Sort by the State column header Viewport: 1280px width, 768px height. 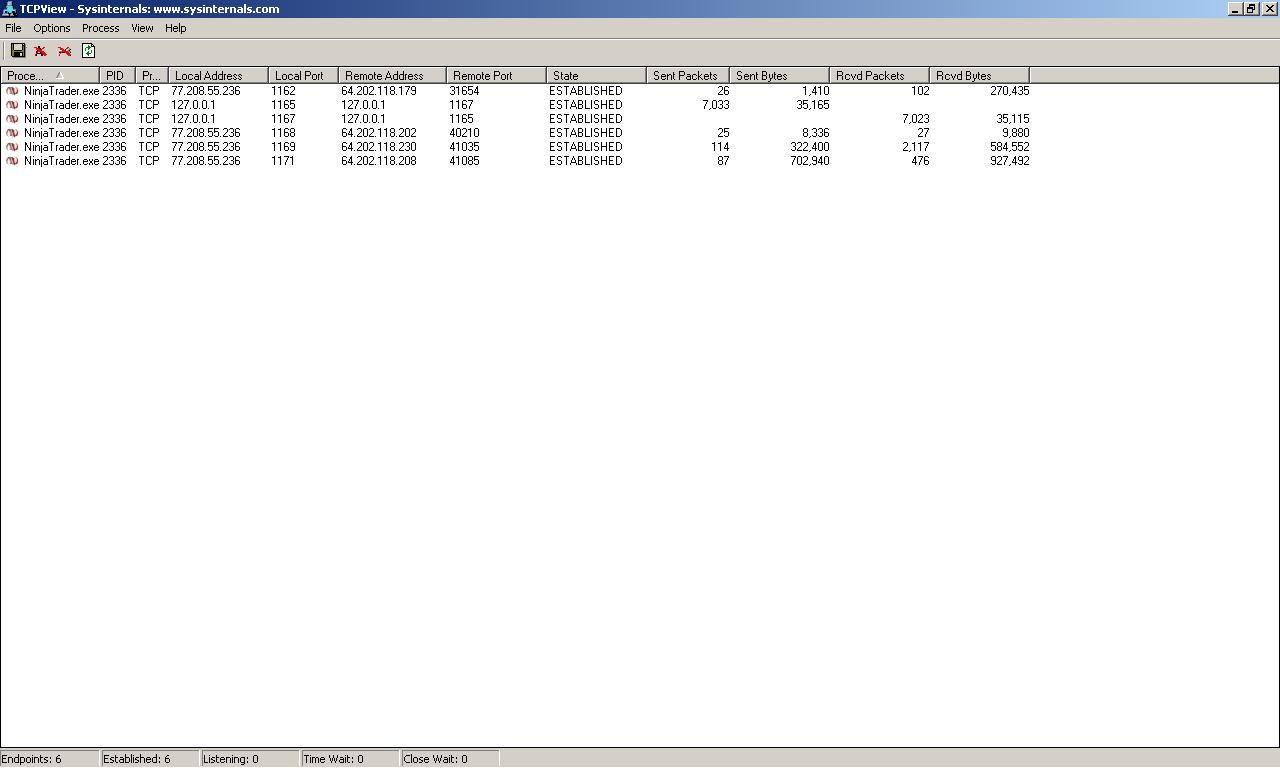pyautogui.click(x=596, y=75)
